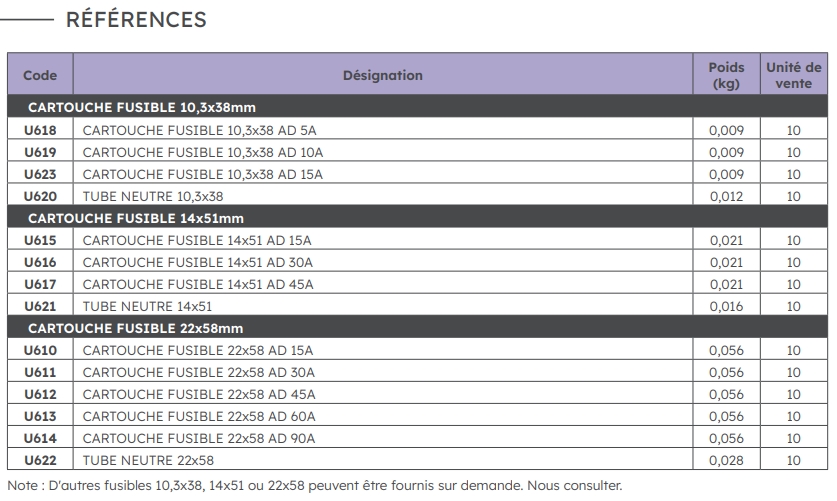Screen dimensions: 837x501
Task: Click the CARTOUCHE FUSIBLE 14x51mm section header
Action: tap(136, 218)
